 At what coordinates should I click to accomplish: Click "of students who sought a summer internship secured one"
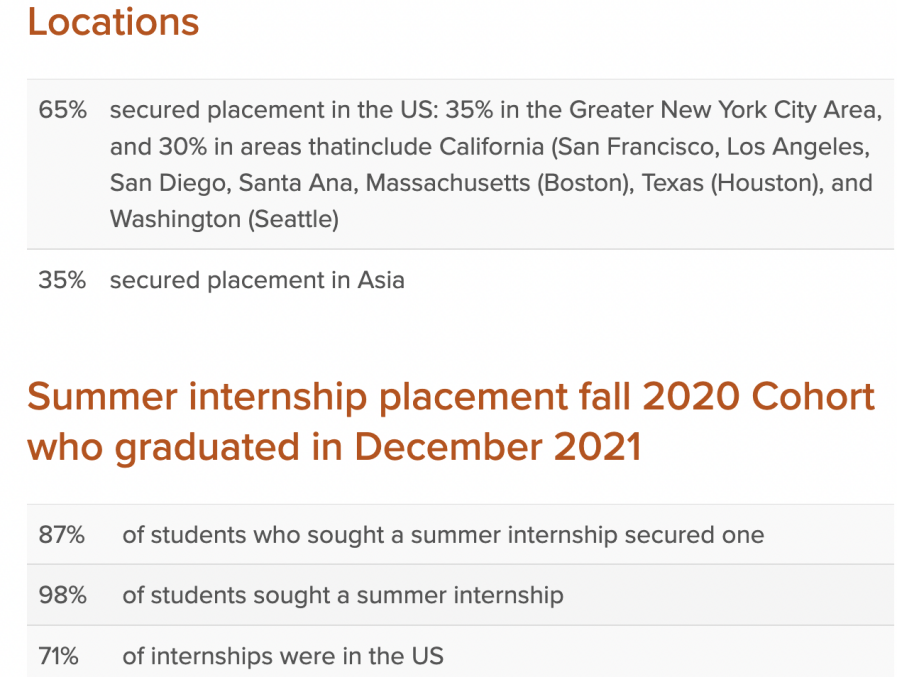443,535
